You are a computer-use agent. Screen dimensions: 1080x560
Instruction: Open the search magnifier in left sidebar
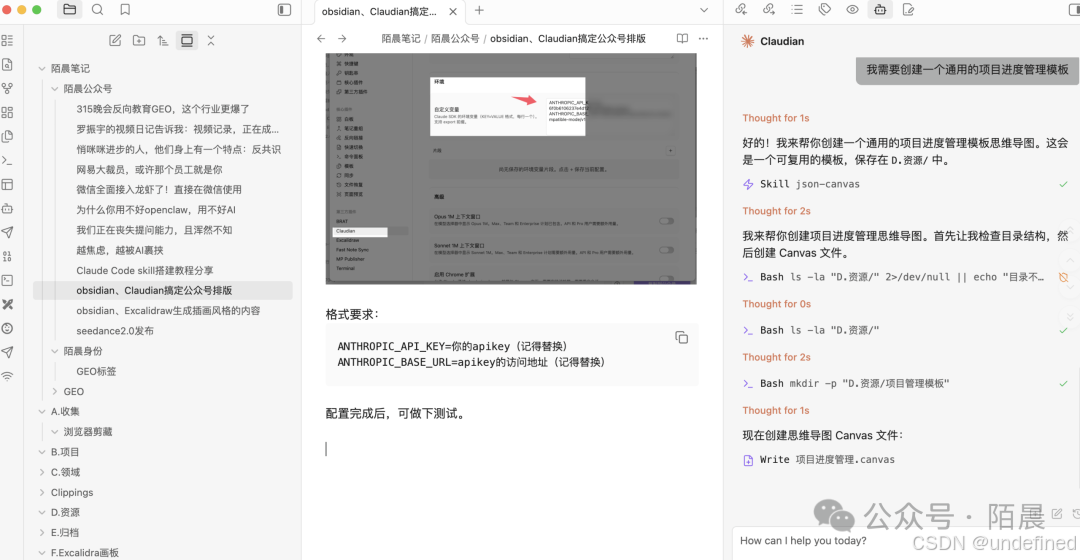(x=98, y=10)
